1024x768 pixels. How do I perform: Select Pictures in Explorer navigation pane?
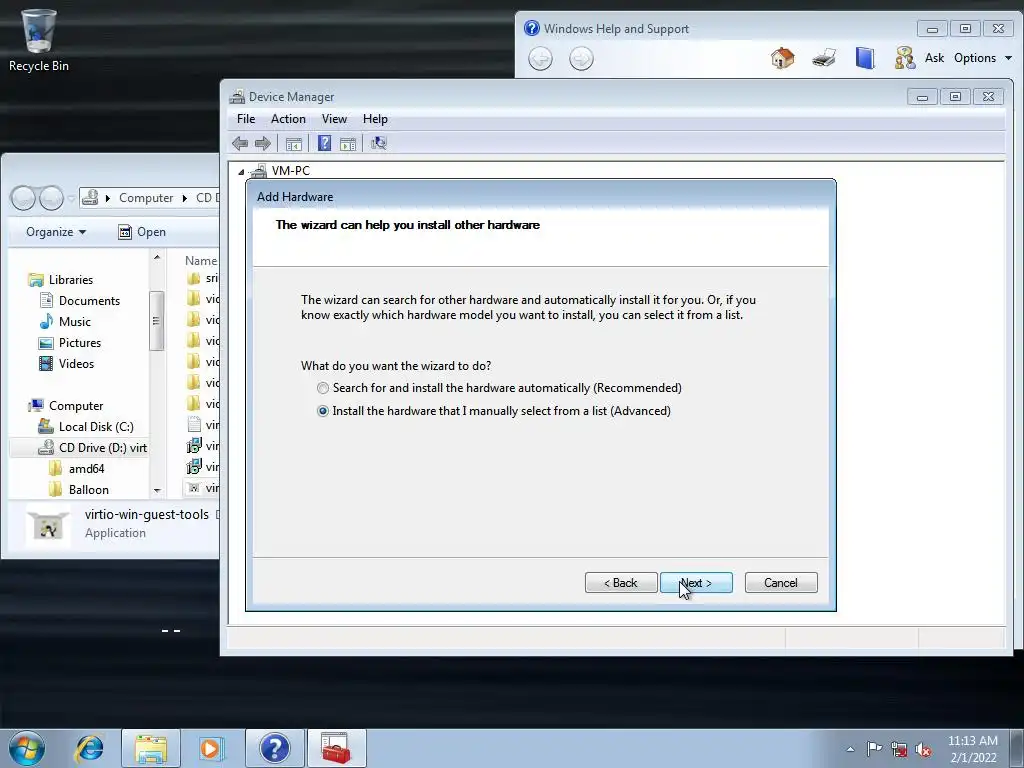(70, 342)
